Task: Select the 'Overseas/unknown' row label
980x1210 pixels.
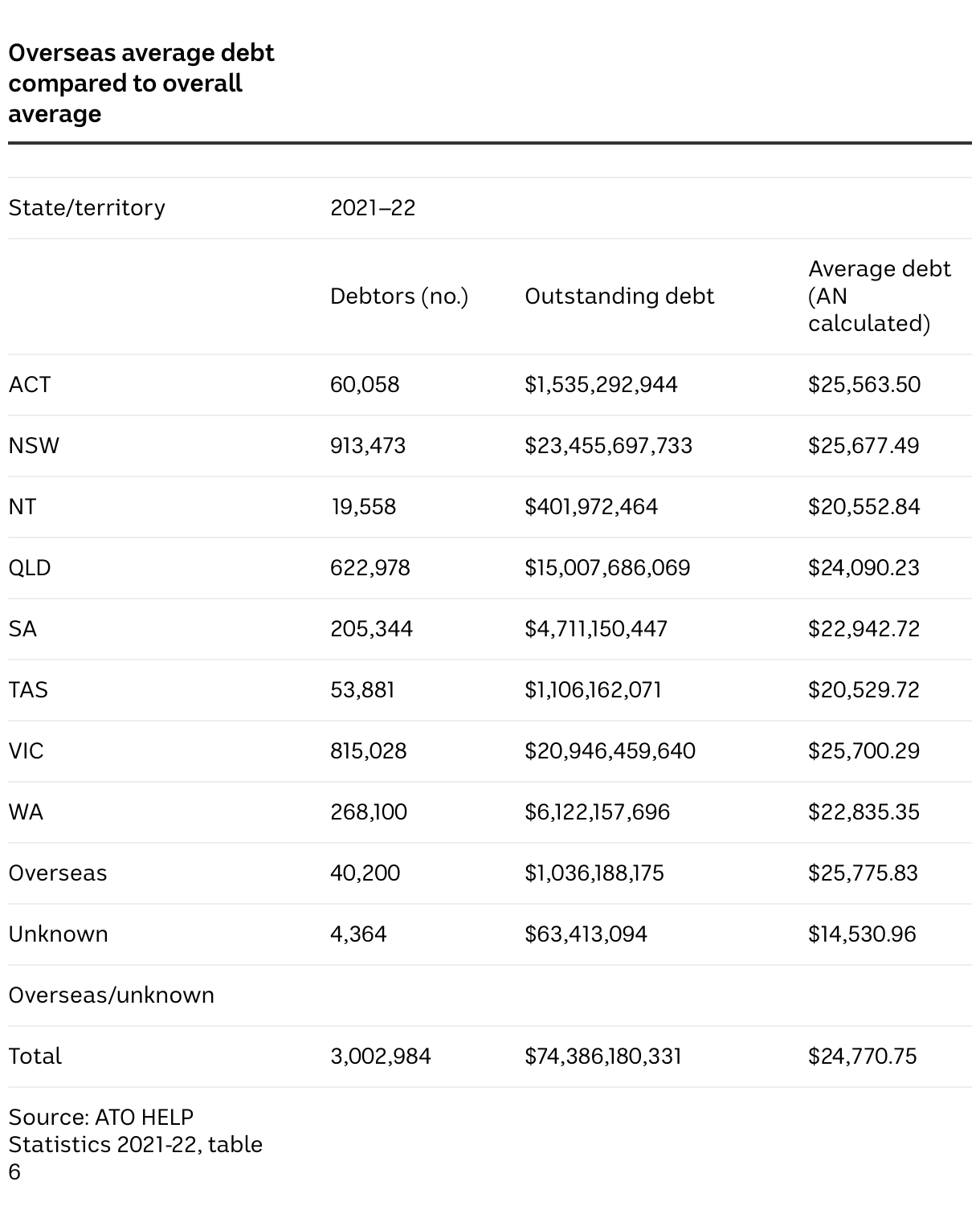Action: [x=112, y=995]
